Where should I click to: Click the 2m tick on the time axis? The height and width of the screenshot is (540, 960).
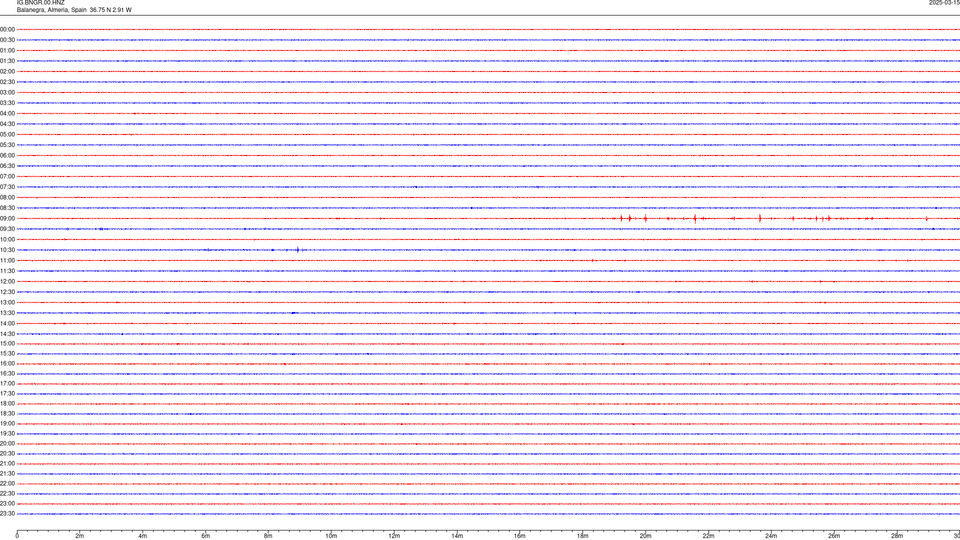click(80, 536)
